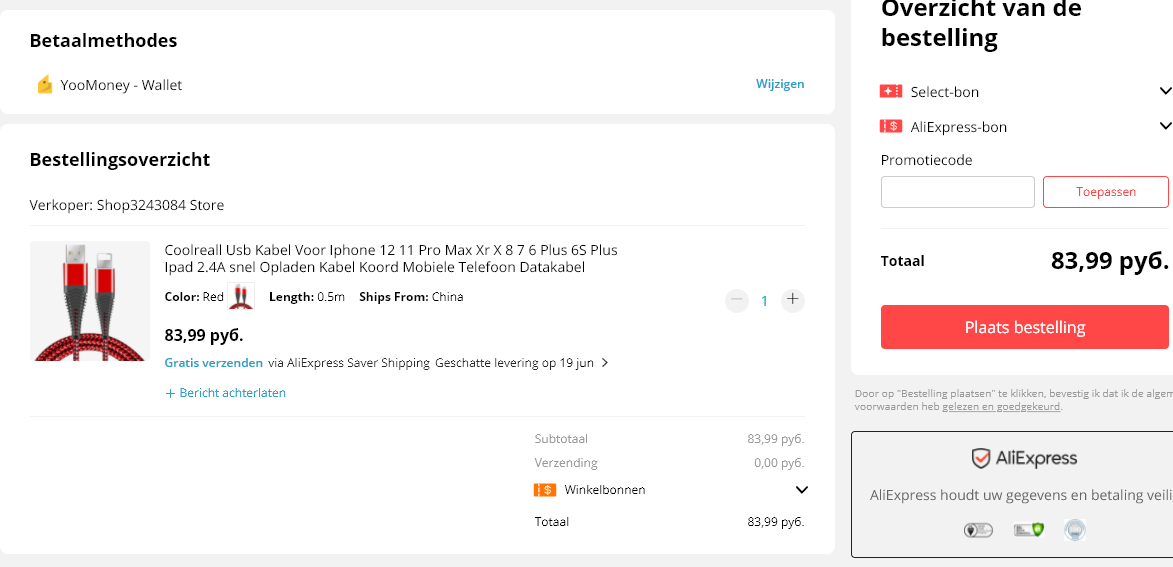Click the Toepassen button
This screenshot has height=567, width=1173.
1106,191
